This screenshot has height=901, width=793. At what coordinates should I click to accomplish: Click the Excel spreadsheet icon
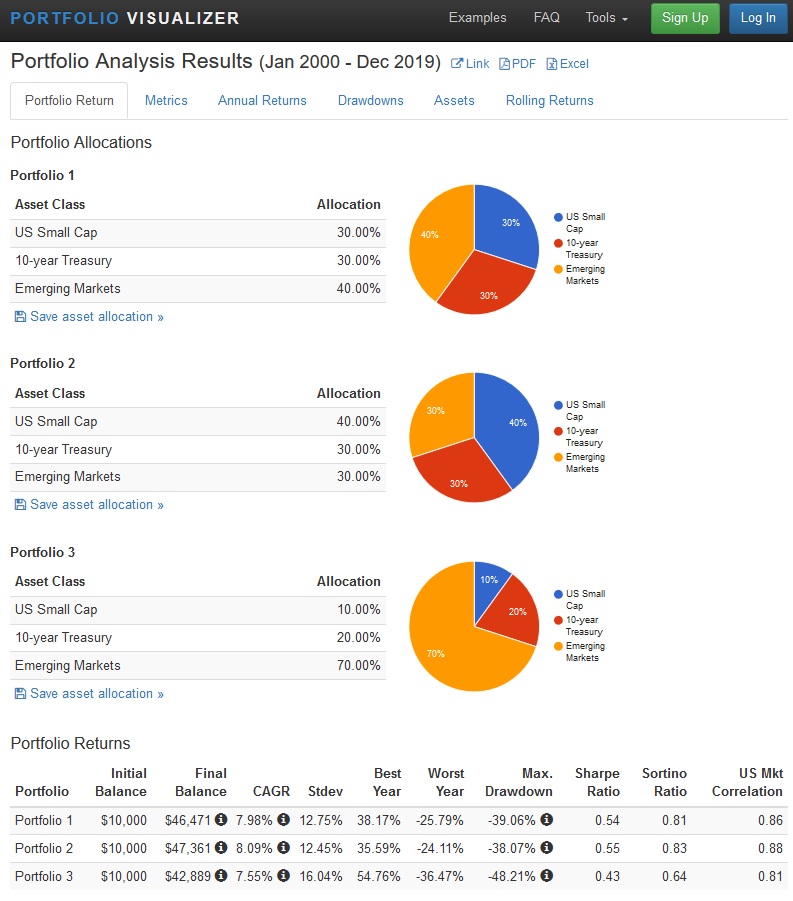552,64
